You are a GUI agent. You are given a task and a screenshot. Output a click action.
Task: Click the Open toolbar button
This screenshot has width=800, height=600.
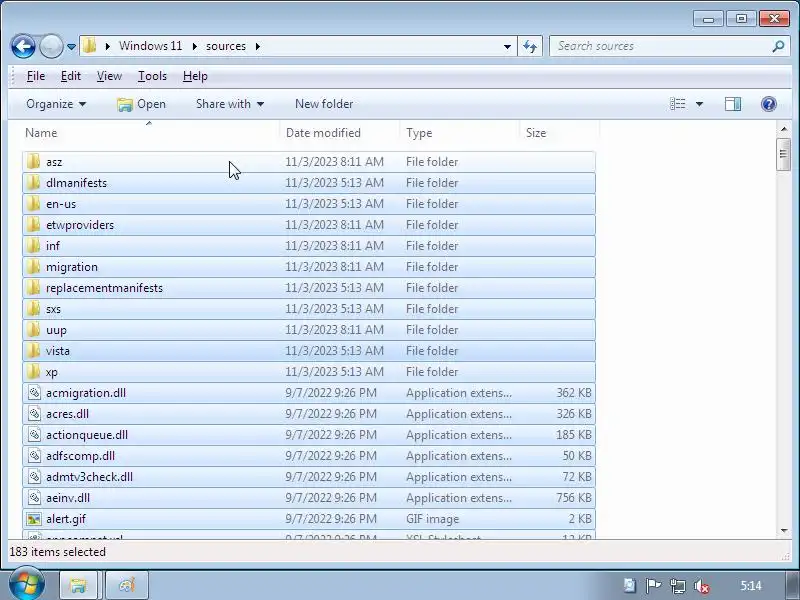point(141,104)
